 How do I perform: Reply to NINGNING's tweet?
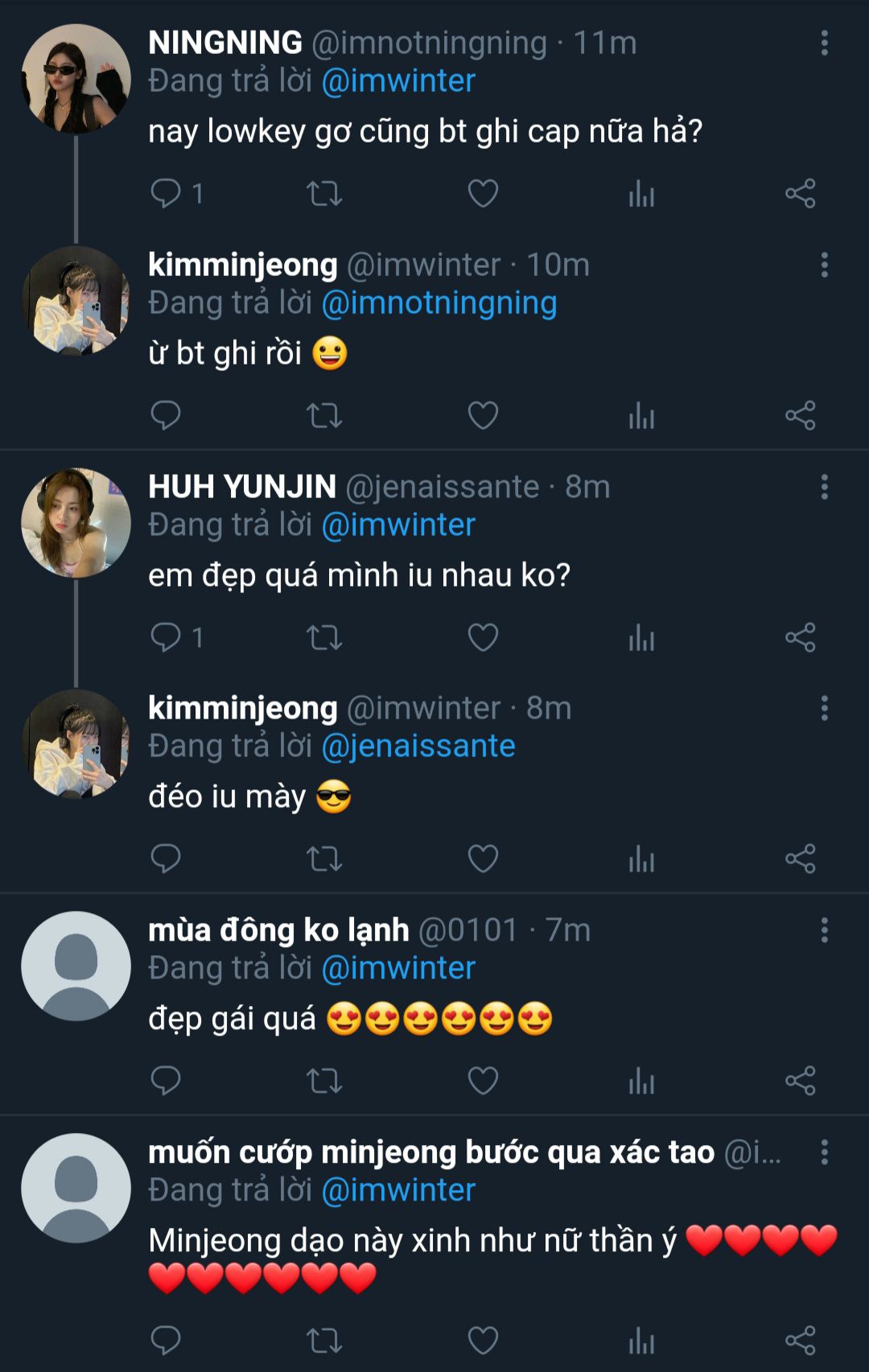166,193
